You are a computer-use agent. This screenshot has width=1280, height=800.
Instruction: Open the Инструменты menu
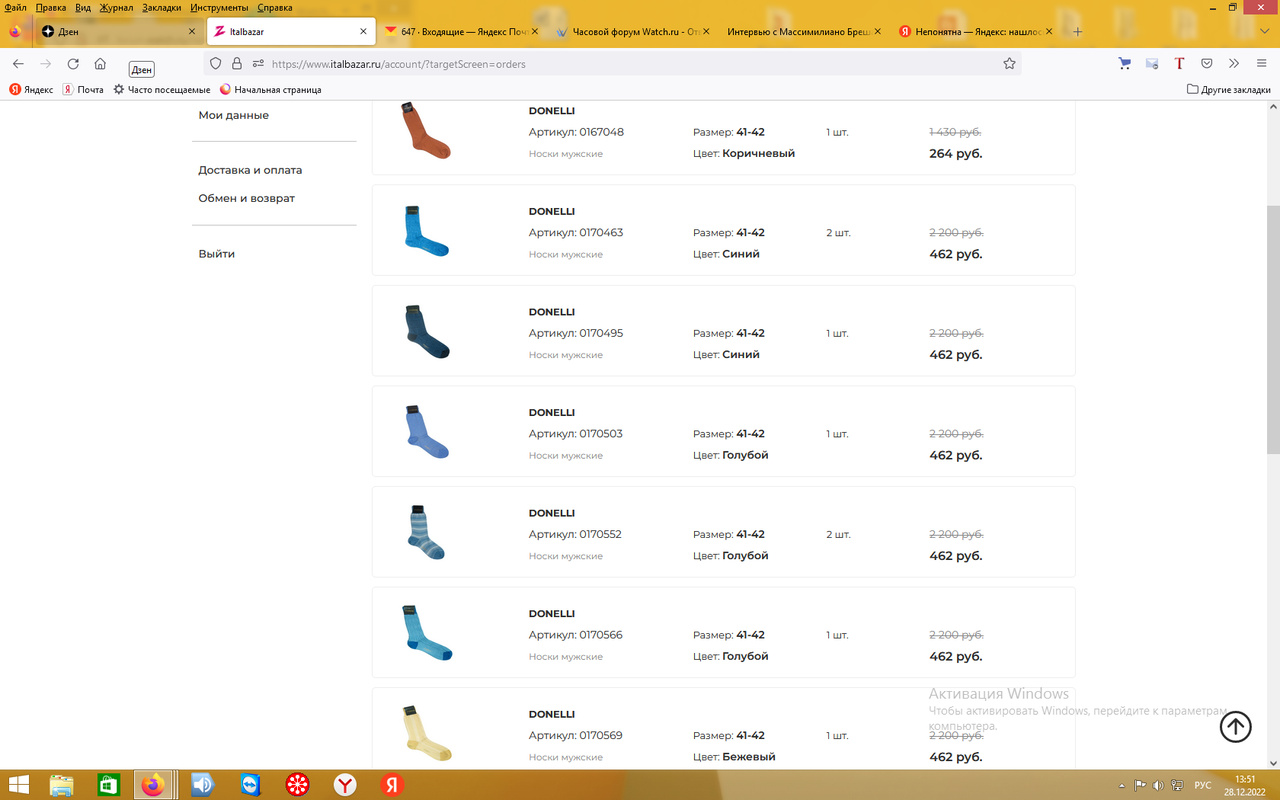(219, 7)
